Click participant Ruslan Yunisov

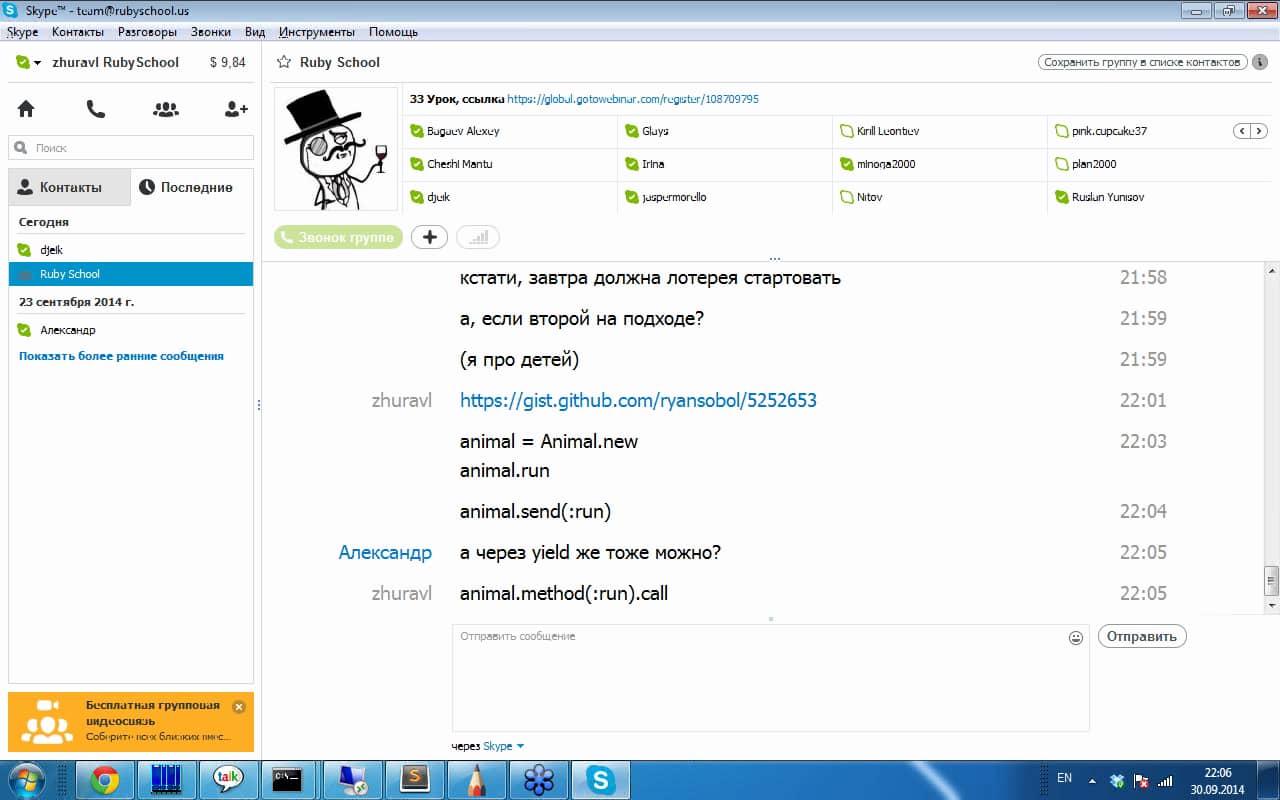coord(1107,197)
